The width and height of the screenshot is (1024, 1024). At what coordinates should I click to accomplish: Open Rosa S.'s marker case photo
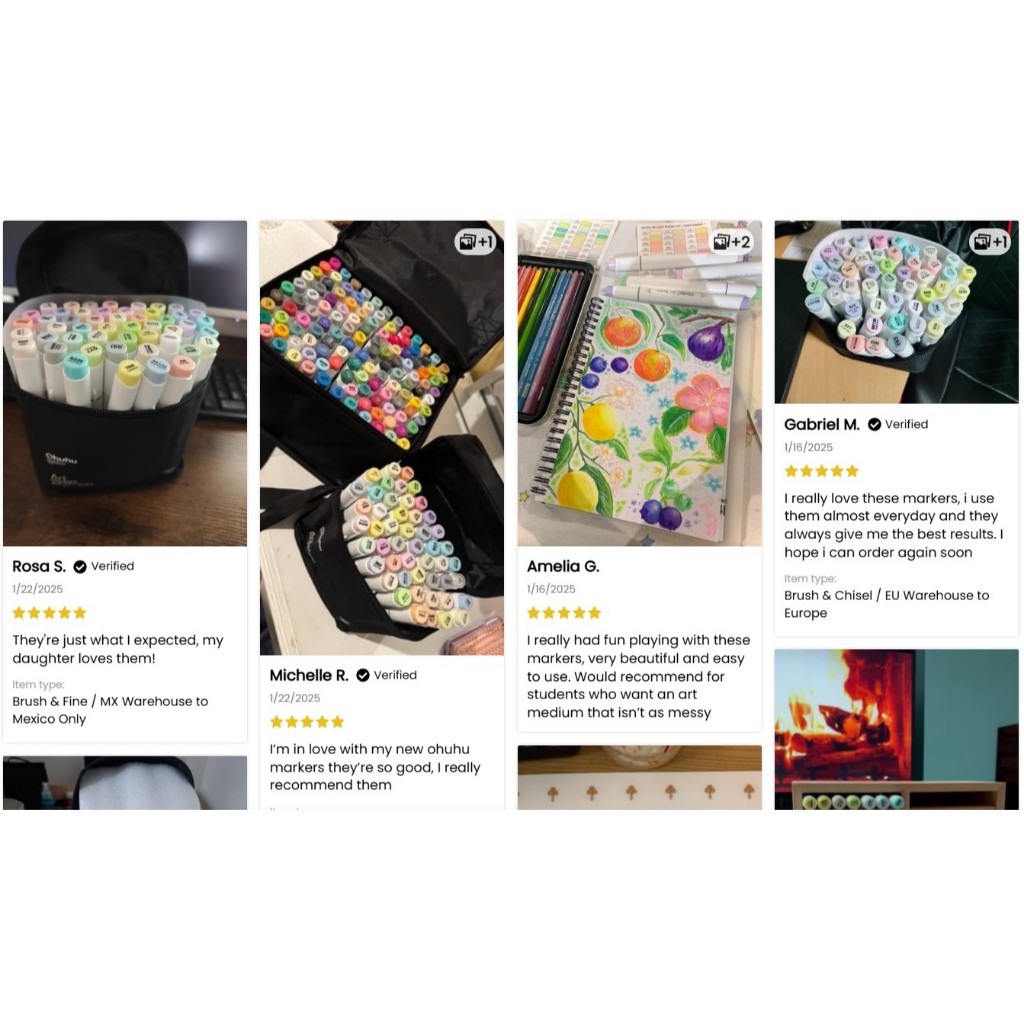coord(125,383)
